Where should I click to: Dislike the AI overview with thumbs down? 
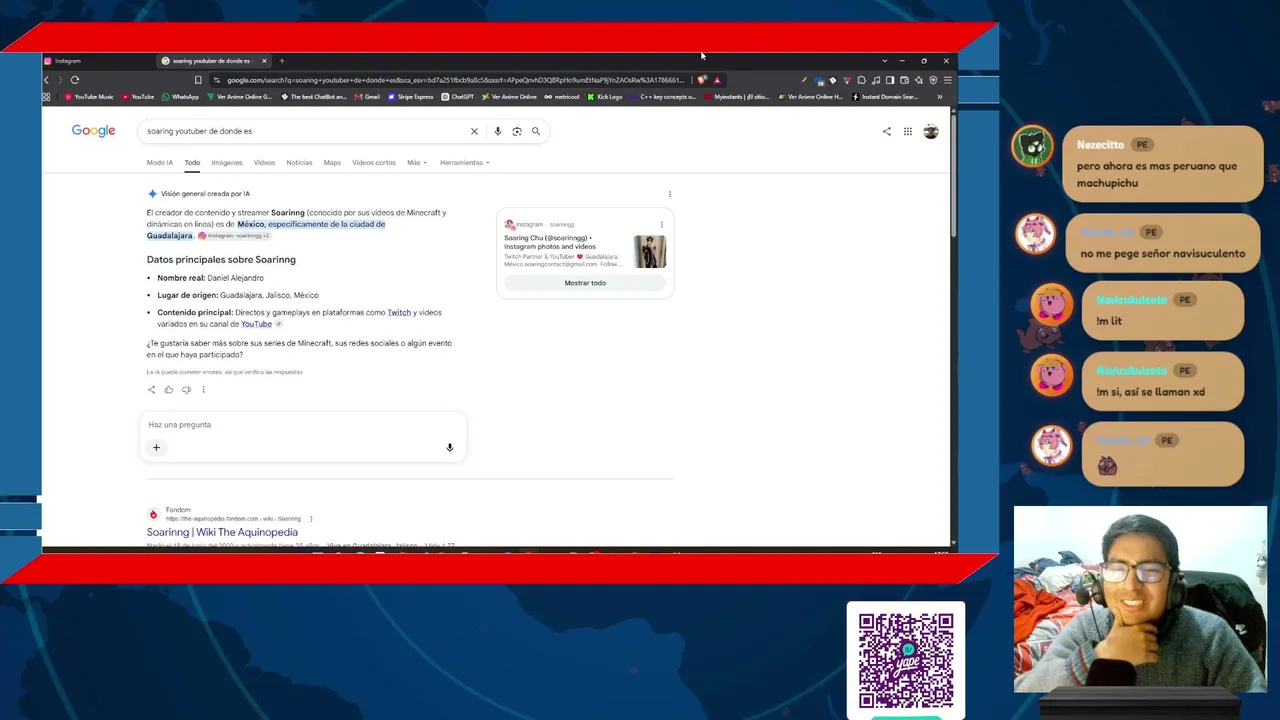(x=186, y=390)
